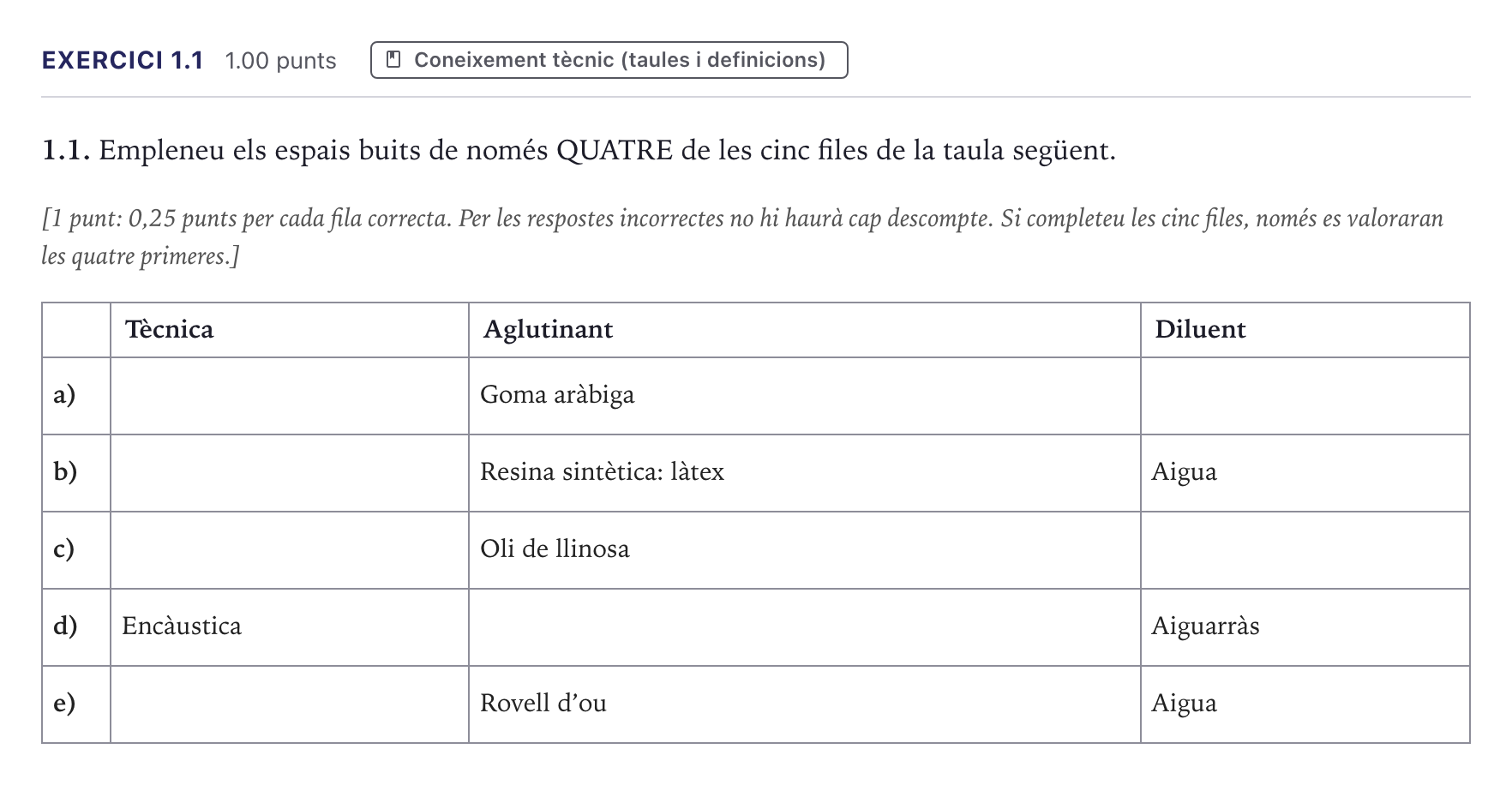Image resolution: width=1512 pixels, height=785 pixels.
Task: Click the empty Diluent cell in row c)
Action: click(x=1305, y=550)
